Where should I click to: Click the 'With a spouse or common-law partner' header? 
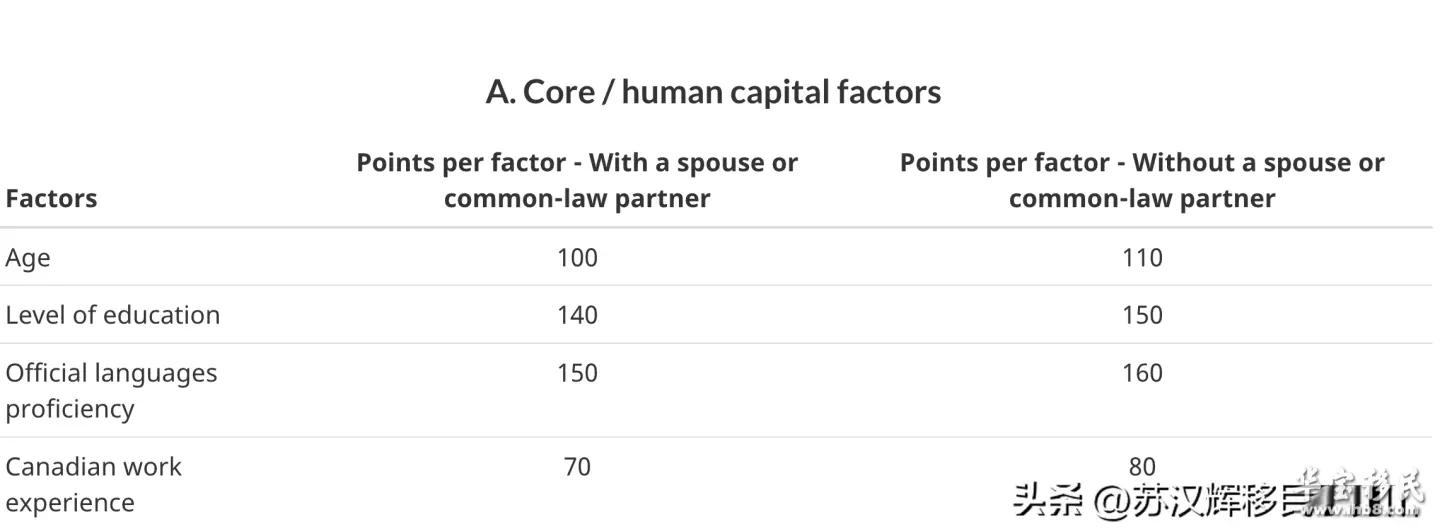point(577,180)
